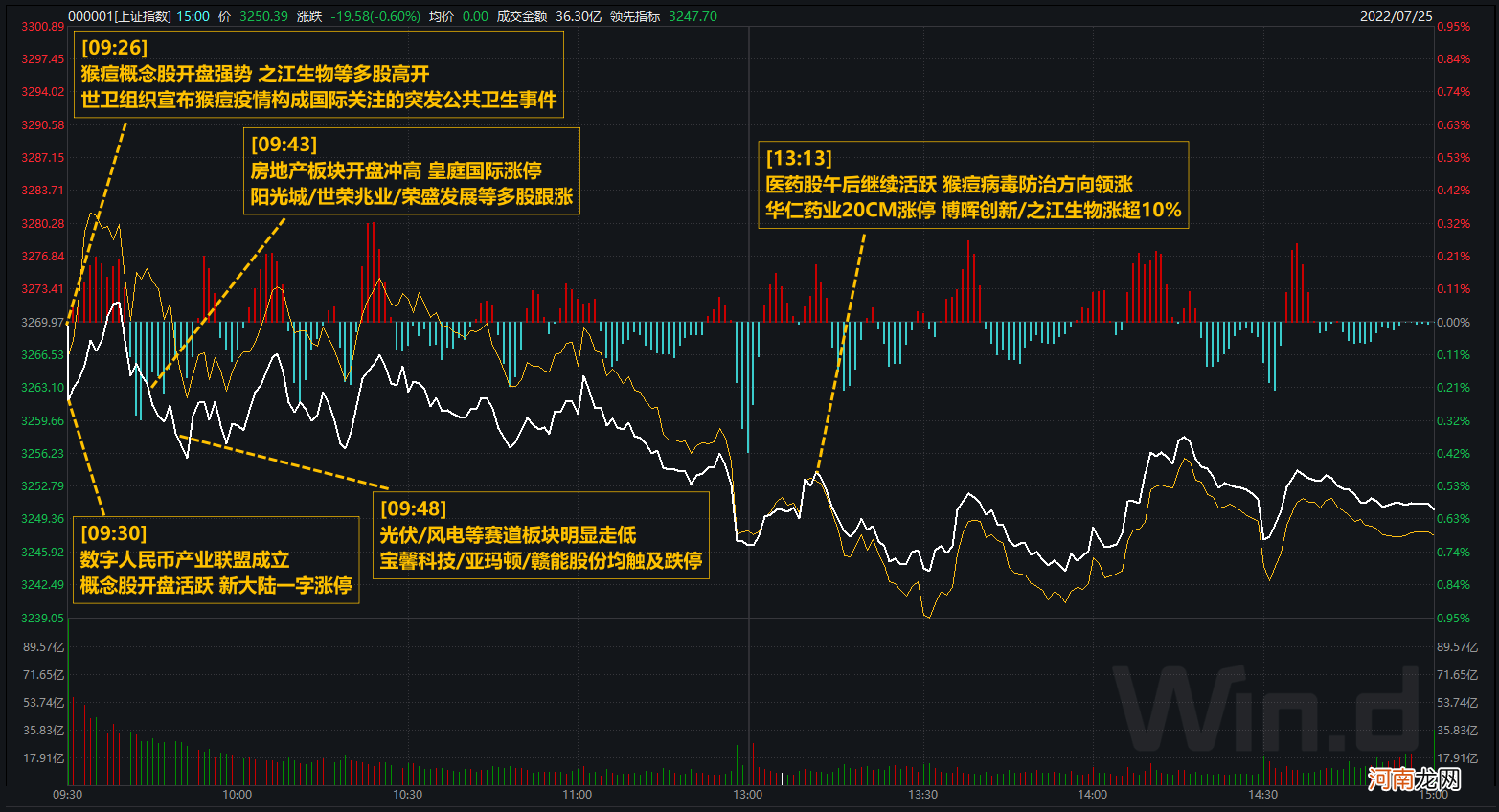Select the 13:30 tick on time axis
Viewport: 1499px width, 812px height.
923,795
